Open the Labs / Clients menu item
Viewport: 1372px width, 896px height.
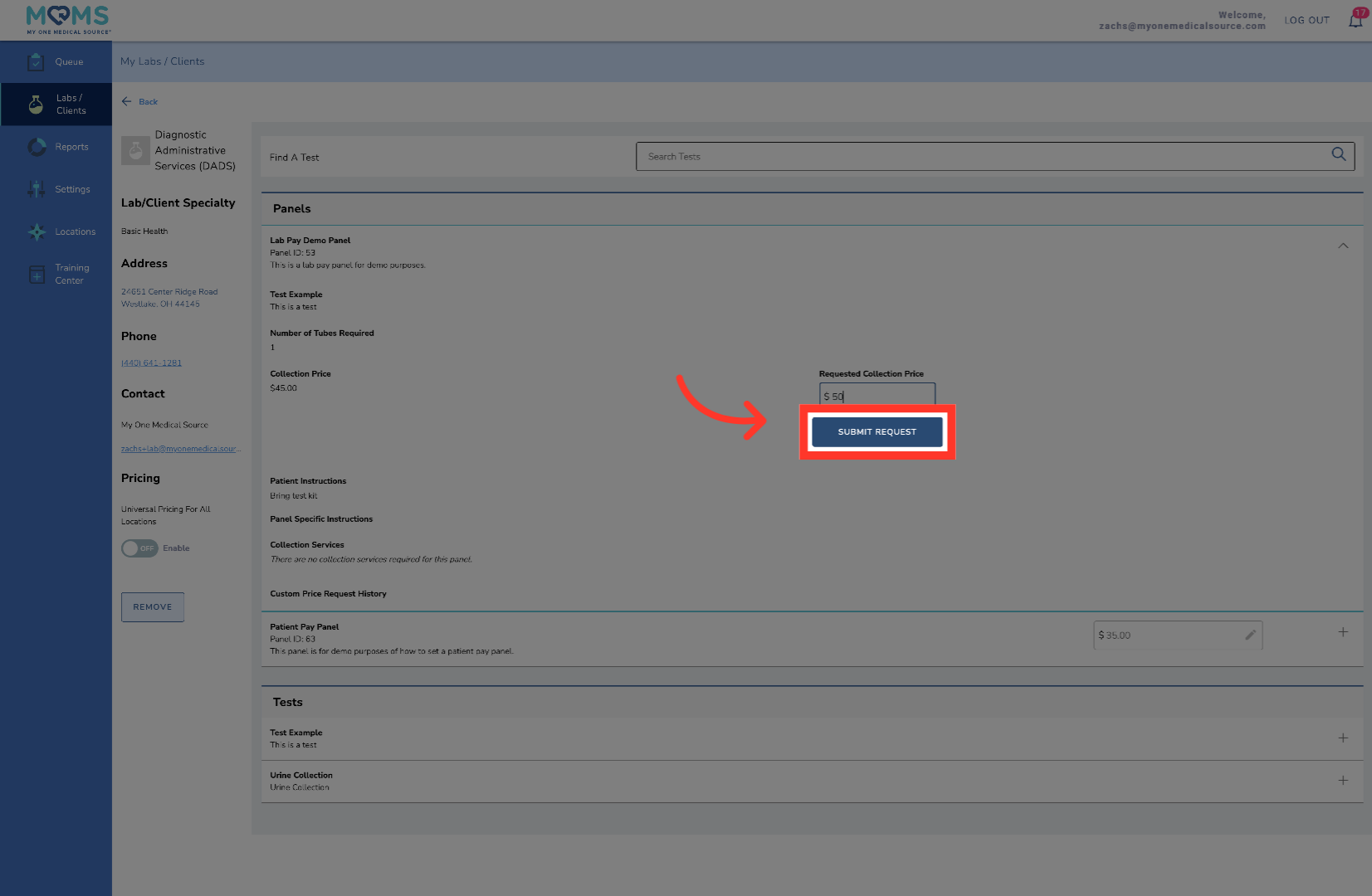coord(56,105)
